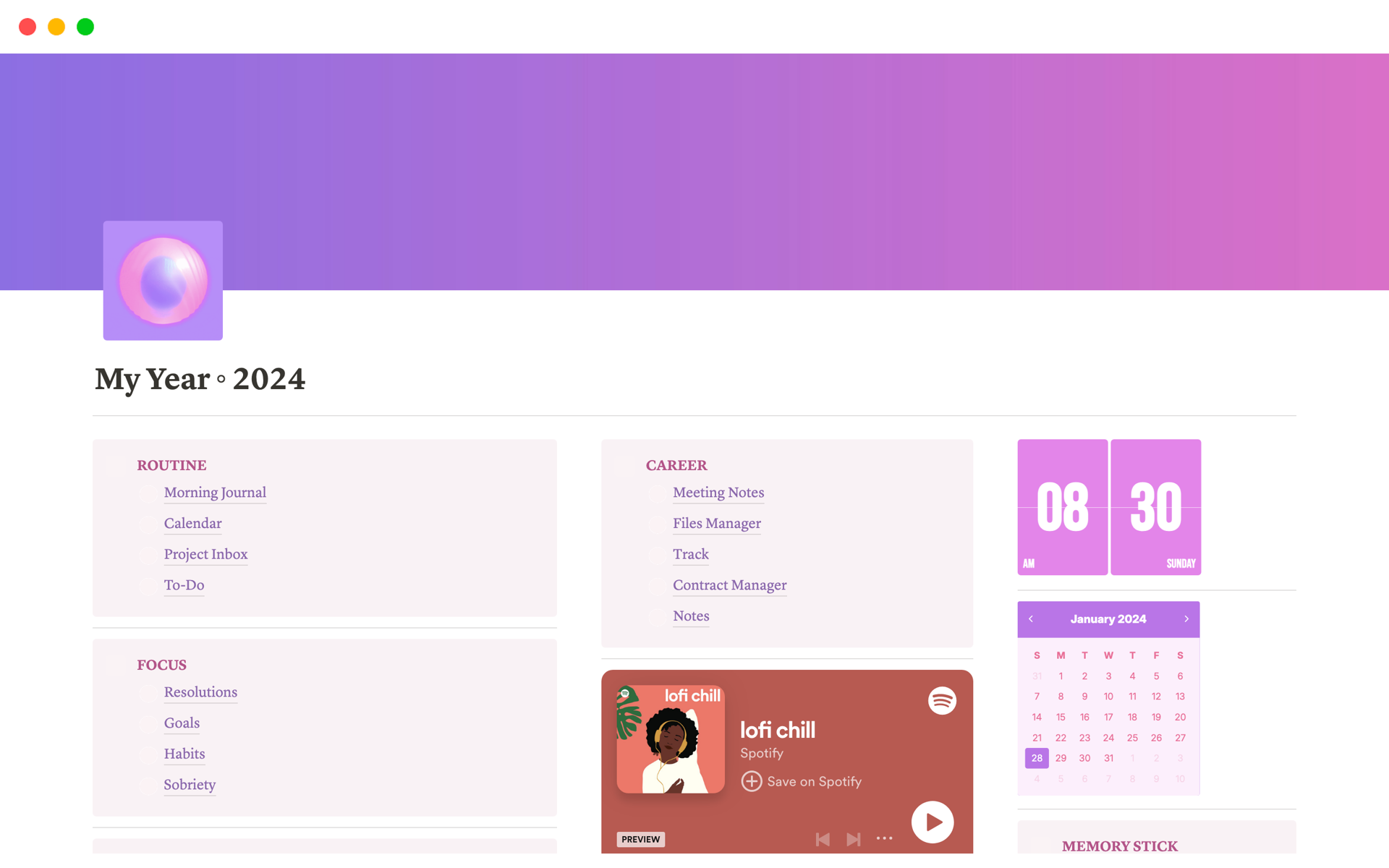
Task: Navigate to next month using right chevron
Action: click(x=1186, y=619)
